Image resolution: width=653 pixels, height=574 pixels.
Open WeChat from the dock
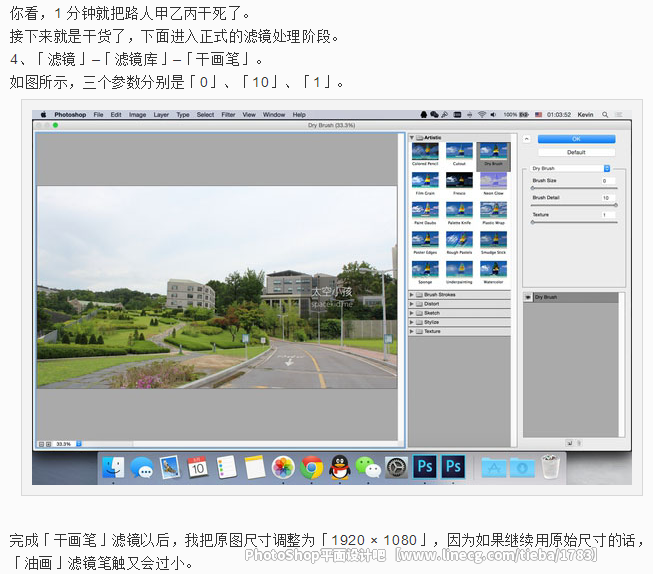click(368, 467)
